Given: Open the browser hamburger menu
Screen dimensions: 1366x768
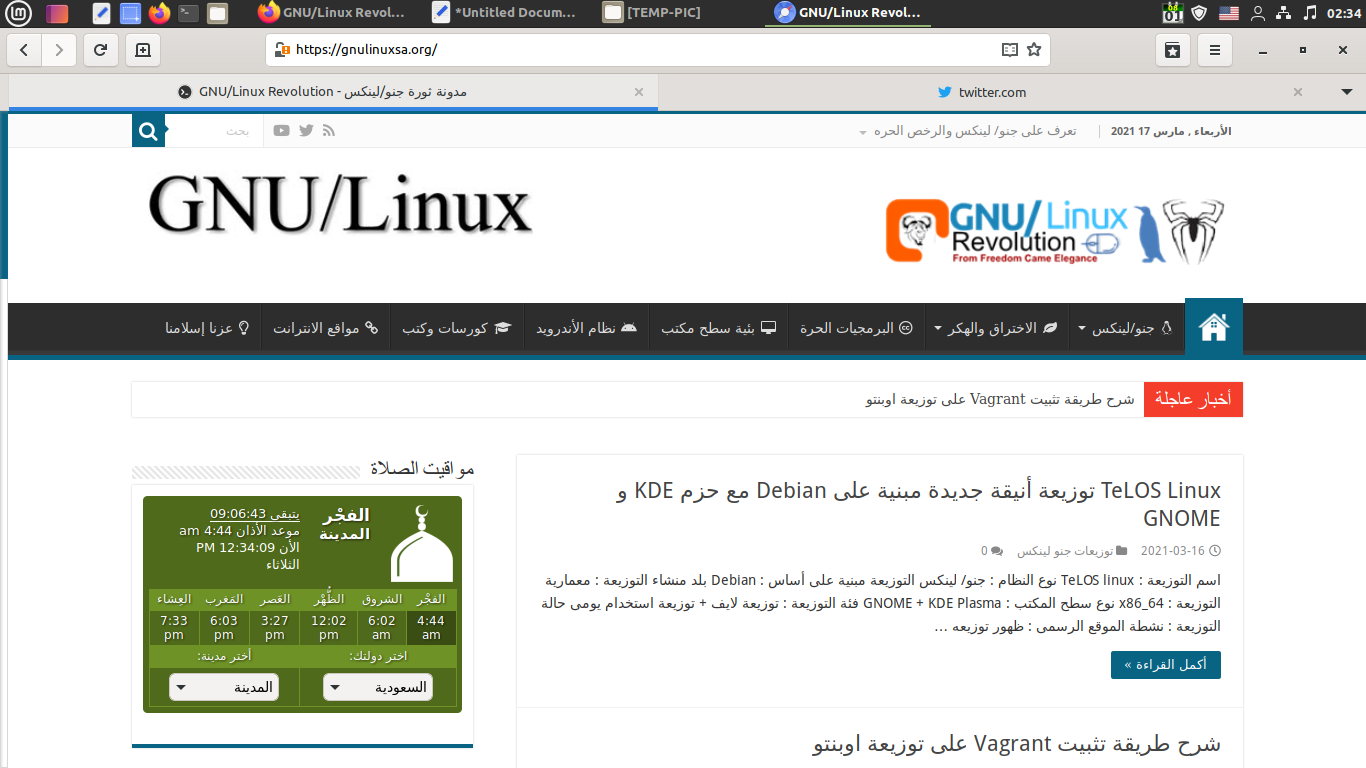Looking at the screenshot, I should [x=1215, y=50].
